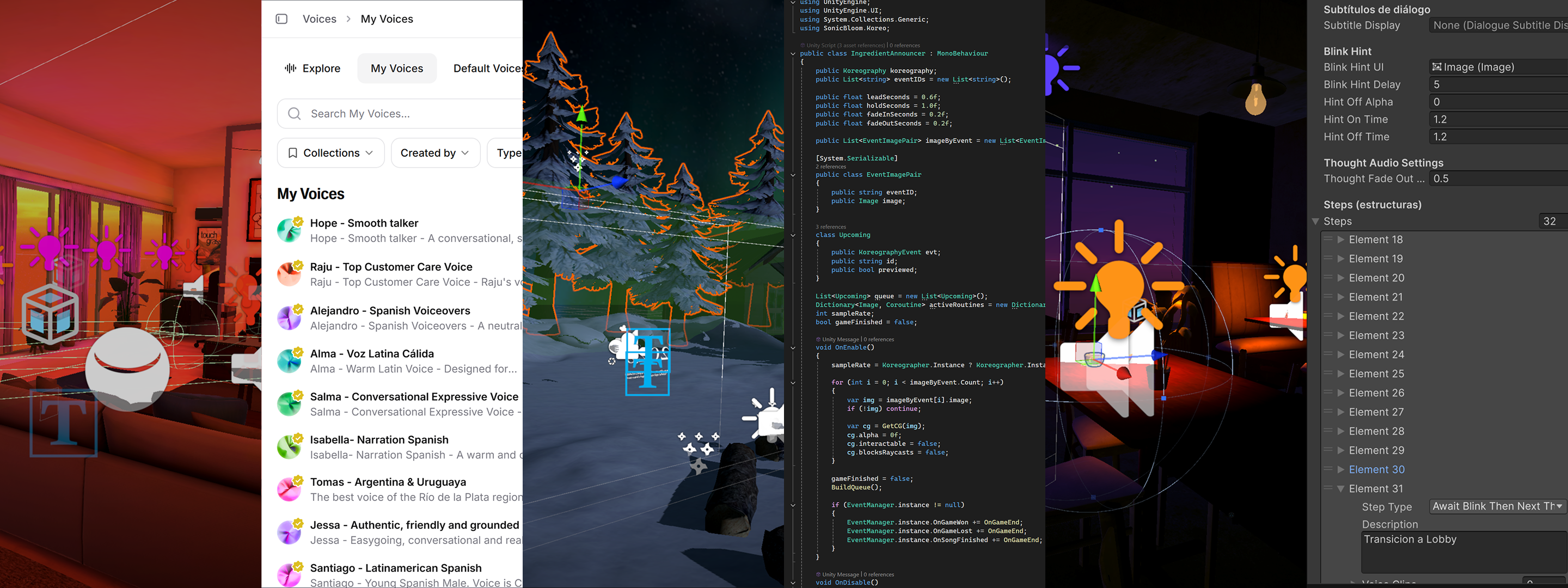Expand Element 30 in Steps list
1568x588 pixels.
pyautogui.click(x=1340, y=469)
